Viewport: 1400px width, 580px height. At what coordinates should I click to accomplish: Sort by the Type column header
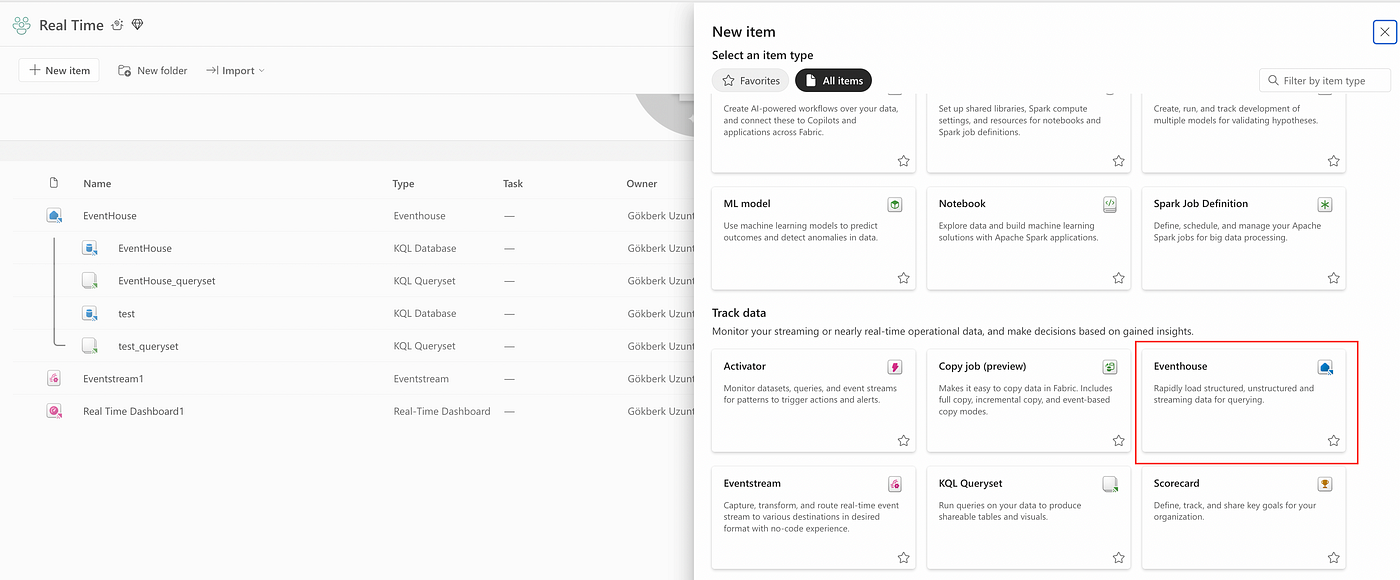(403, 184)
